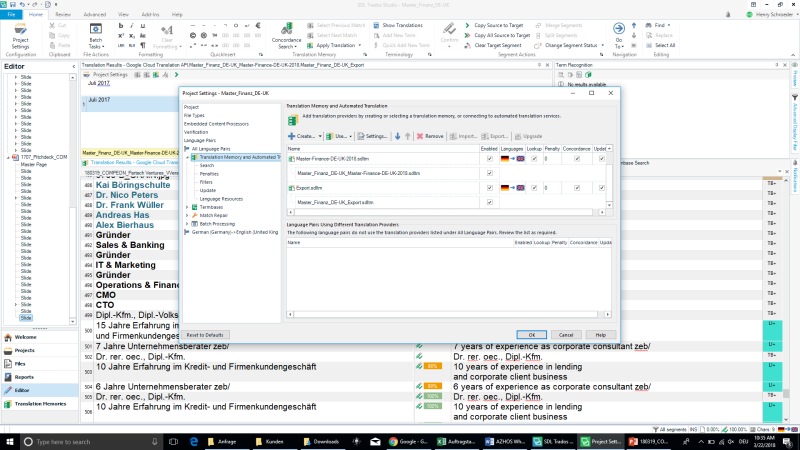Select Penalties in the settings tree
Image resolution: width=800 pixels, height=450 pixels.
(x=209, y=174)
